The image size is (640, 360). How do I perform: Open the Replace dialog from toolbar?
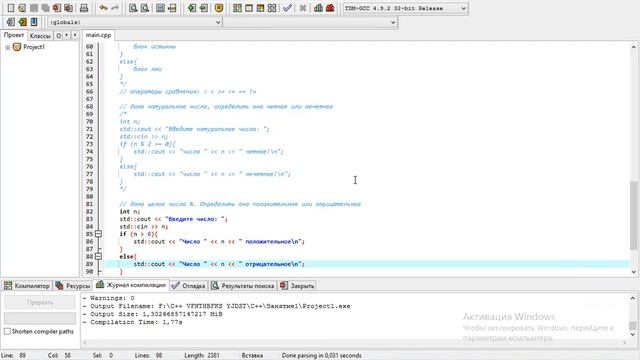pyautogui.click(x=144, y=8)
